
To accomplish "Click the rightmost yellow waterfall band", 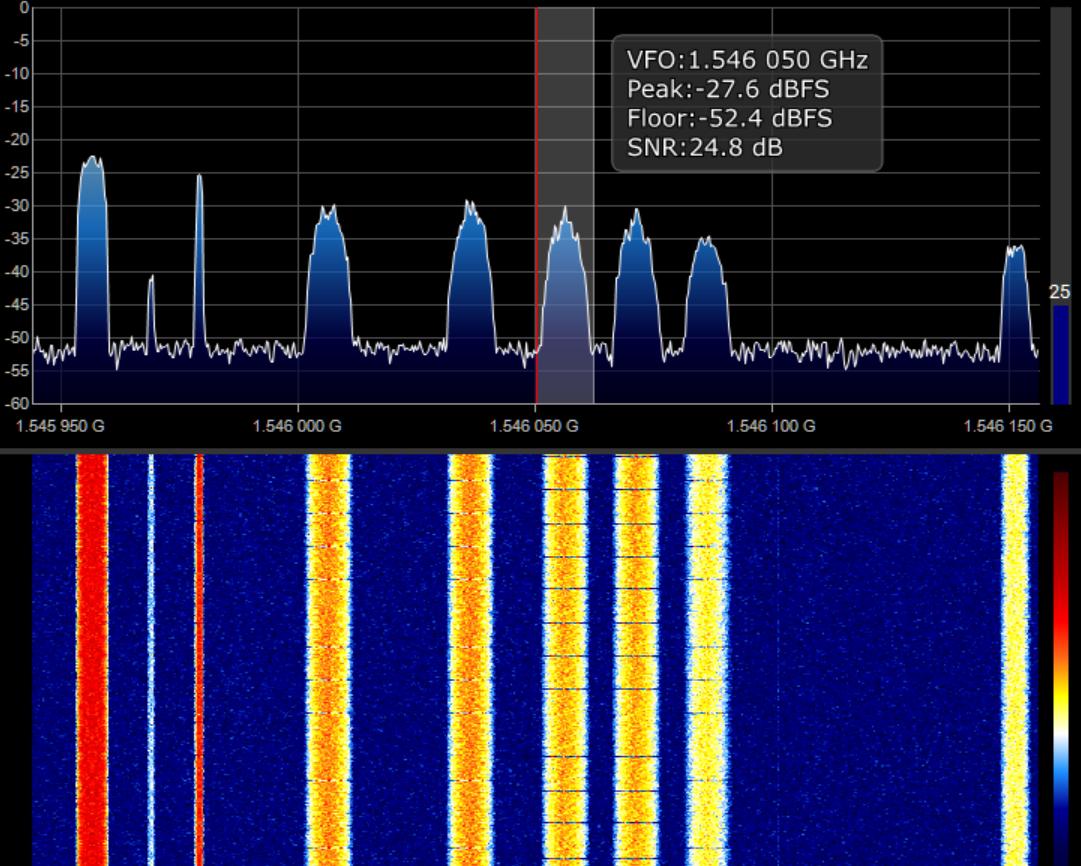I will (1015, 659).
